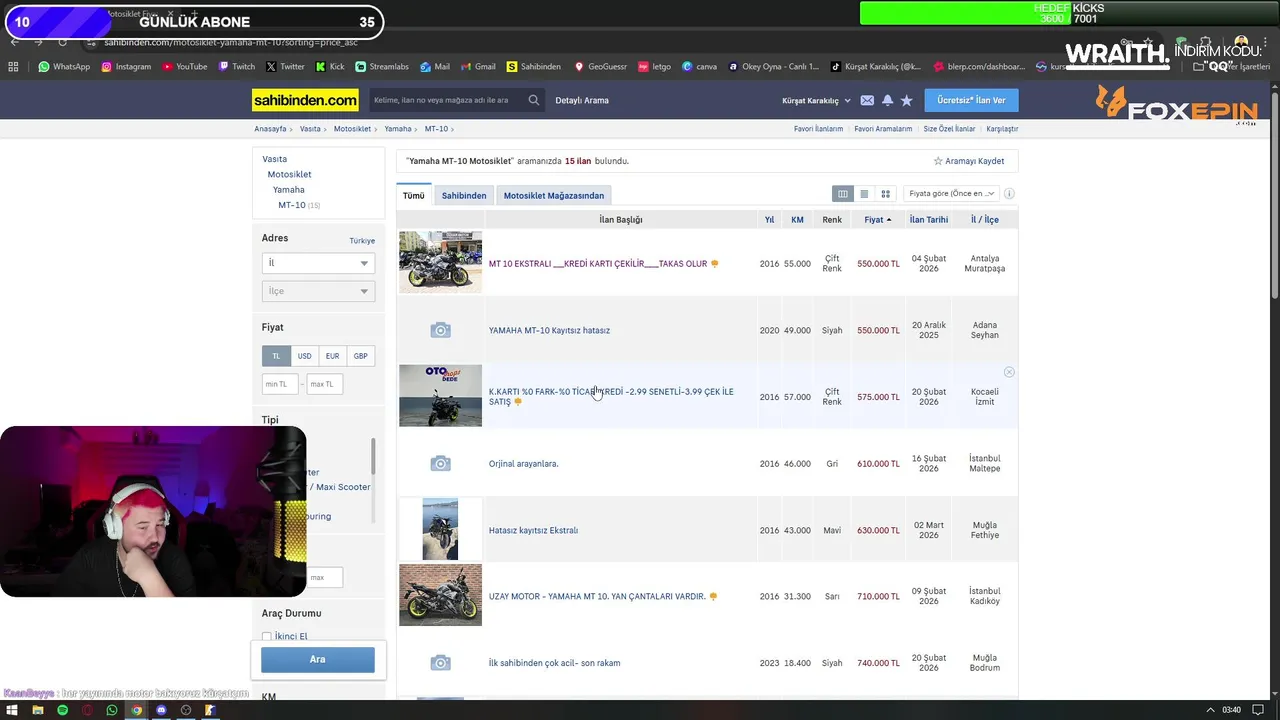Open the Karşılaştır menu link
The height and width of the screenshot is (720, 1280).
(1002, 129)
